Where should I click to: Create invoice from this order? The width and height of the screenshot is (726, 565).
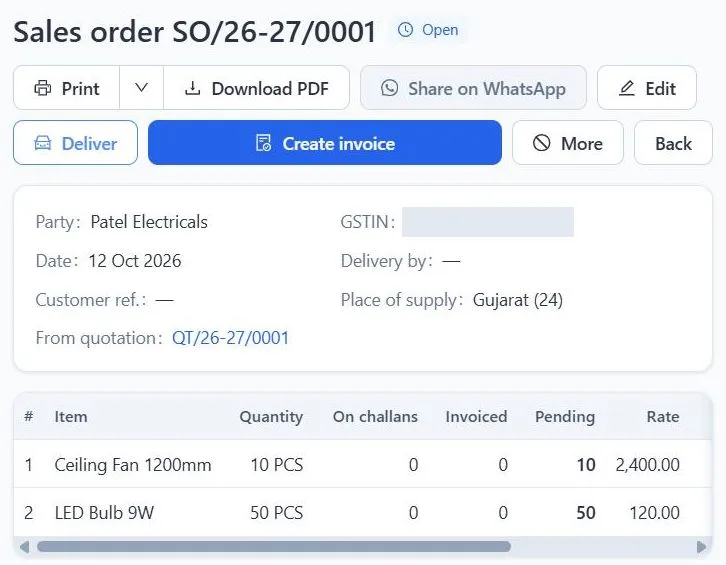325,143
